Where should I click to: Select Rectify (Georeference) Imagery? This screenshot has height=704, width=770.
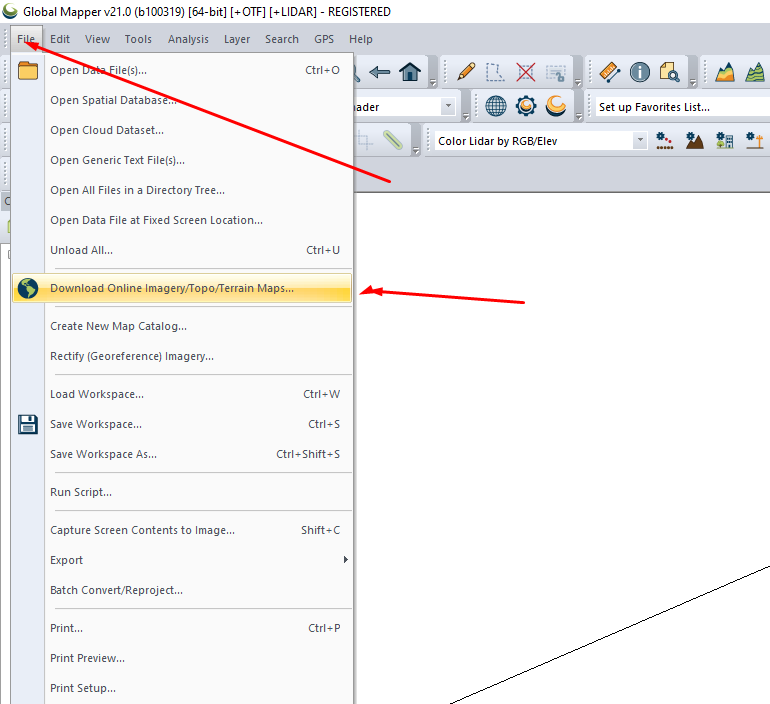(x=182, y=356)
